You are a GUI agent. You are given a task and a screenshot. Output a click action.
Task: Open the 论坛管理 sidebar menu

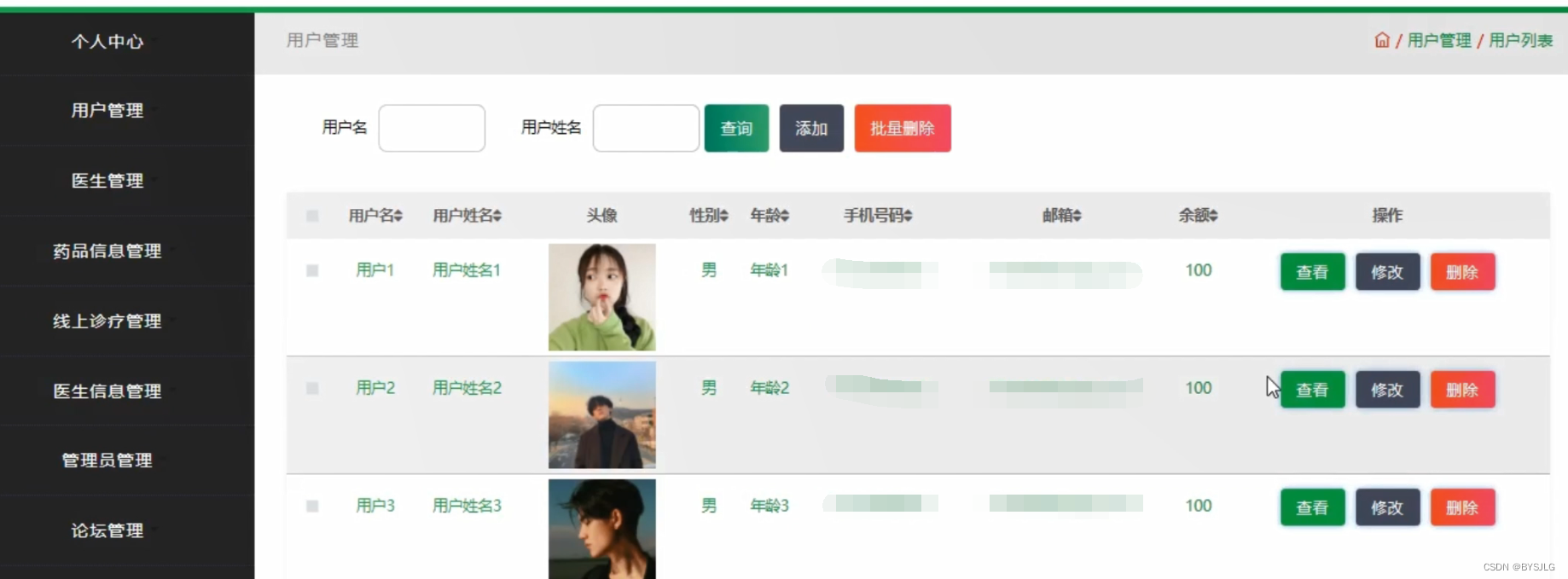[107, 530]
